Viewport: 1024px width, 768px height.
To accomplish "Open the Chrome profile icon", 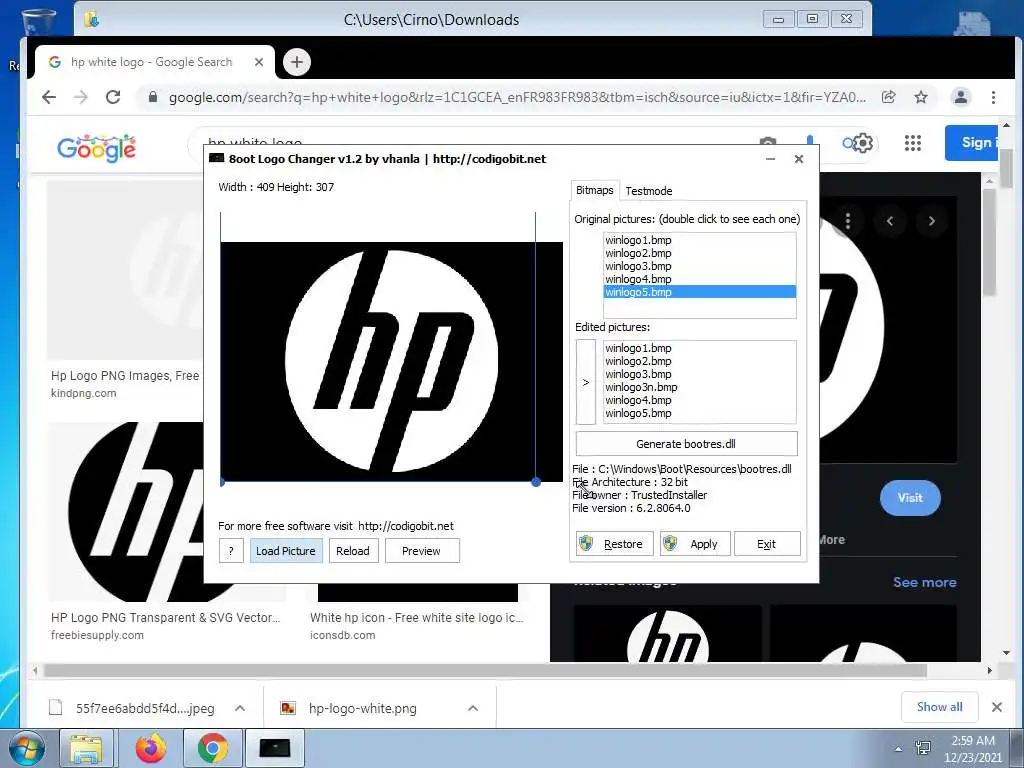I will (961, 97).
